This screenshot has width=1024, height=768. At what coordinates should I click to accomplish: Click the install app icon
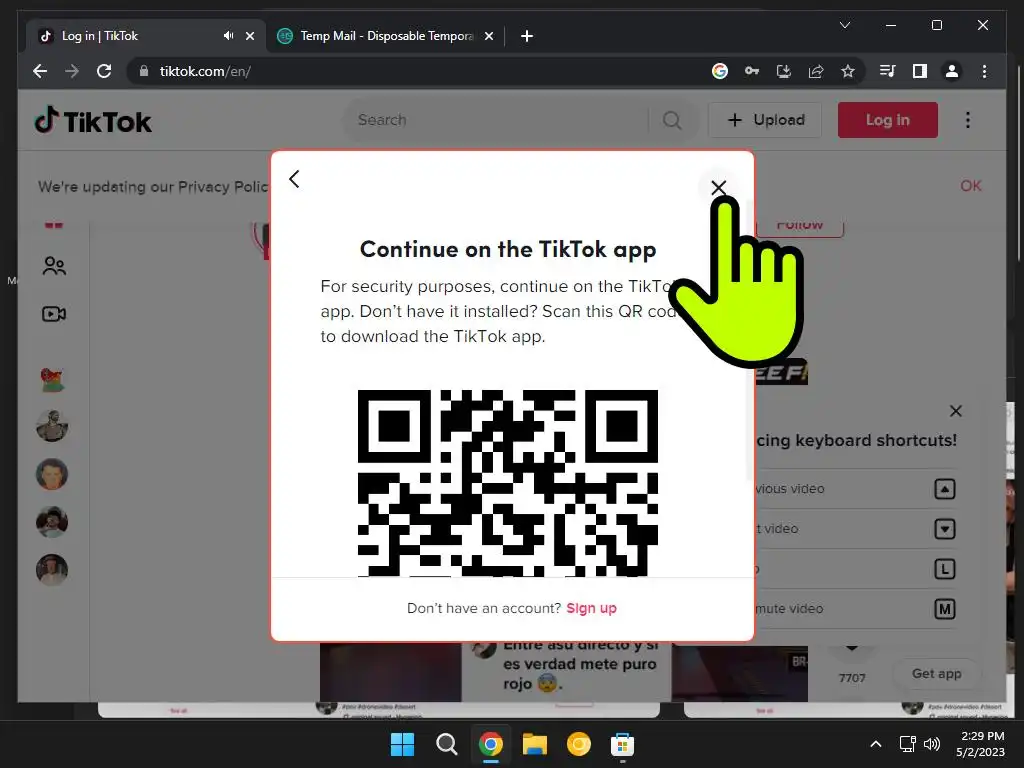(784, 71)
